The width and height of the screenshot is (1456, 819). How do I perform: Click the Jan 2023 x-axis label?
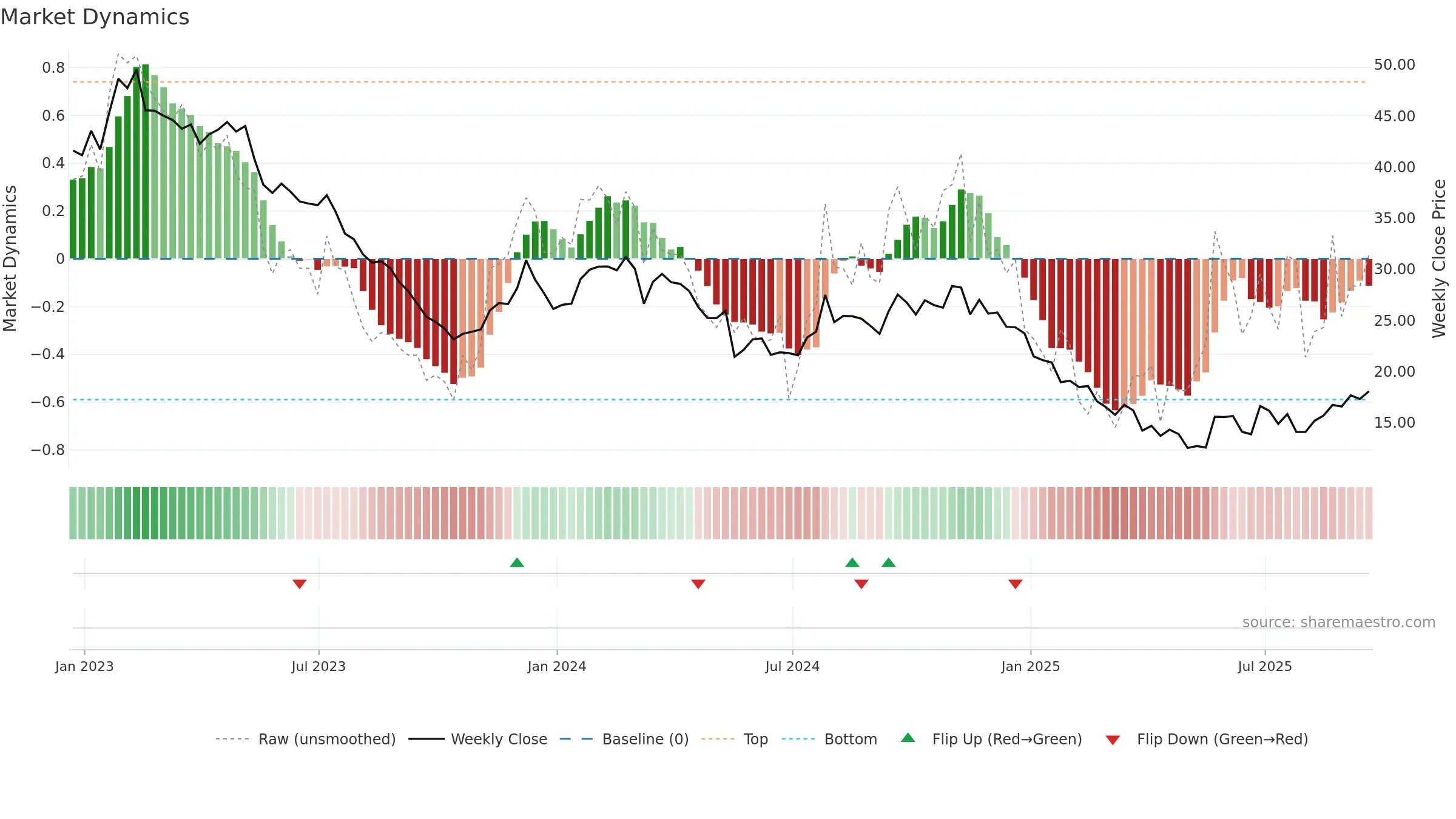point(84,666)
